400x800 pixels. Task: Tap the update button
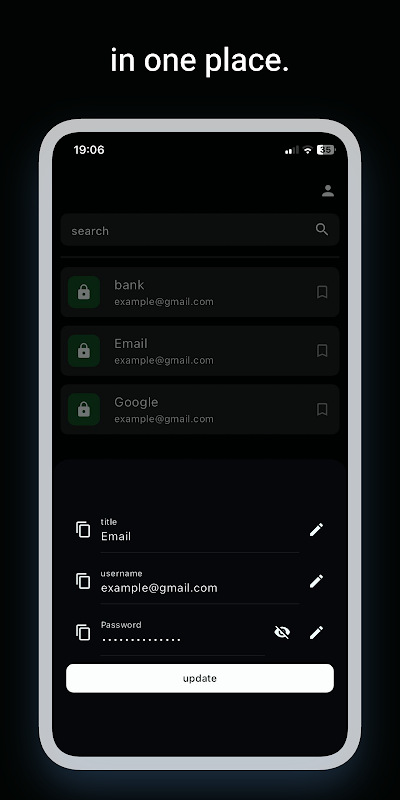pos(200,678)
